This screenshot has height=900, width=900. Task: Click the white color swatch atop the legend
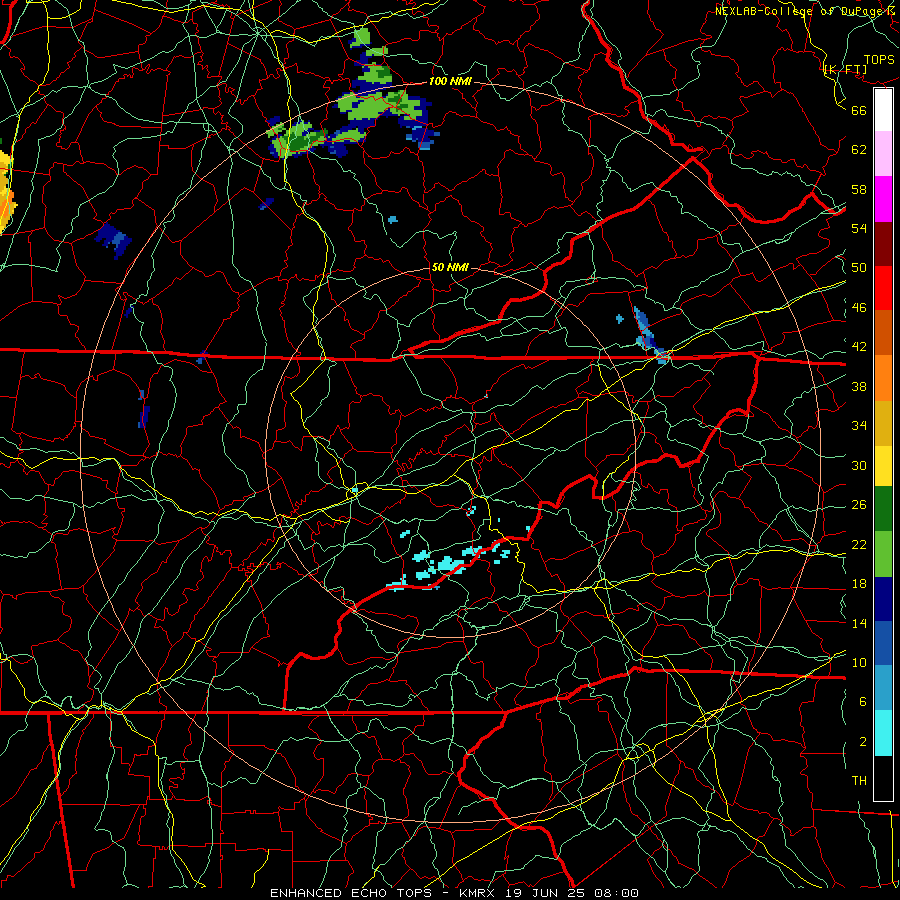click(883, 110)
